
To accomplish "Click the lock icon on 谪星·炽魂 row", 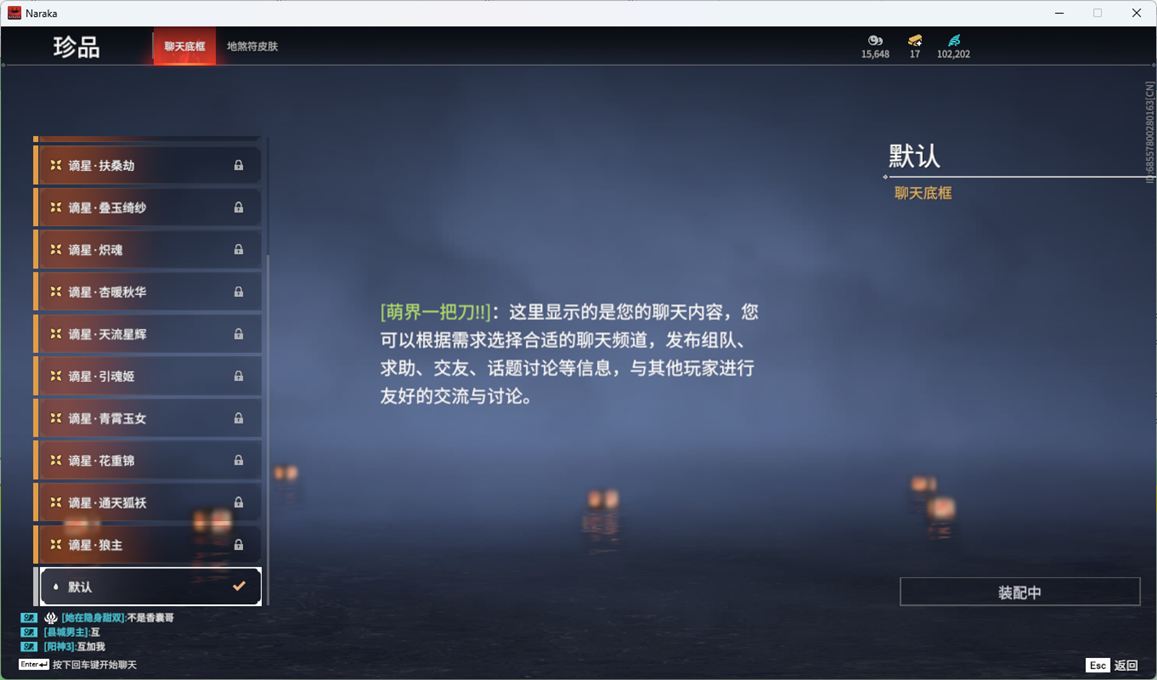I will [238, 249].
